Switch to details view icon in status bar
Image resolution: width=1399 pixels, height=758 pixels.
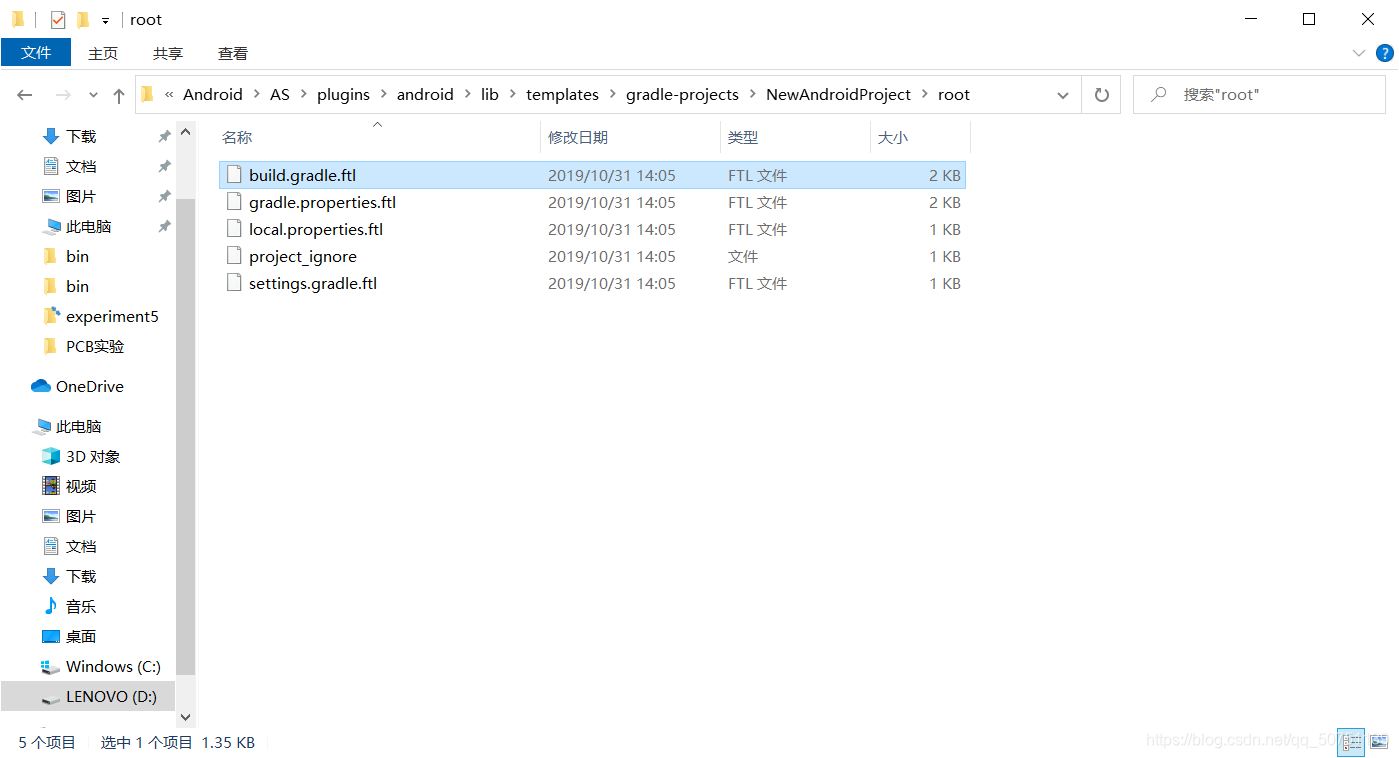pos(1352,742)
